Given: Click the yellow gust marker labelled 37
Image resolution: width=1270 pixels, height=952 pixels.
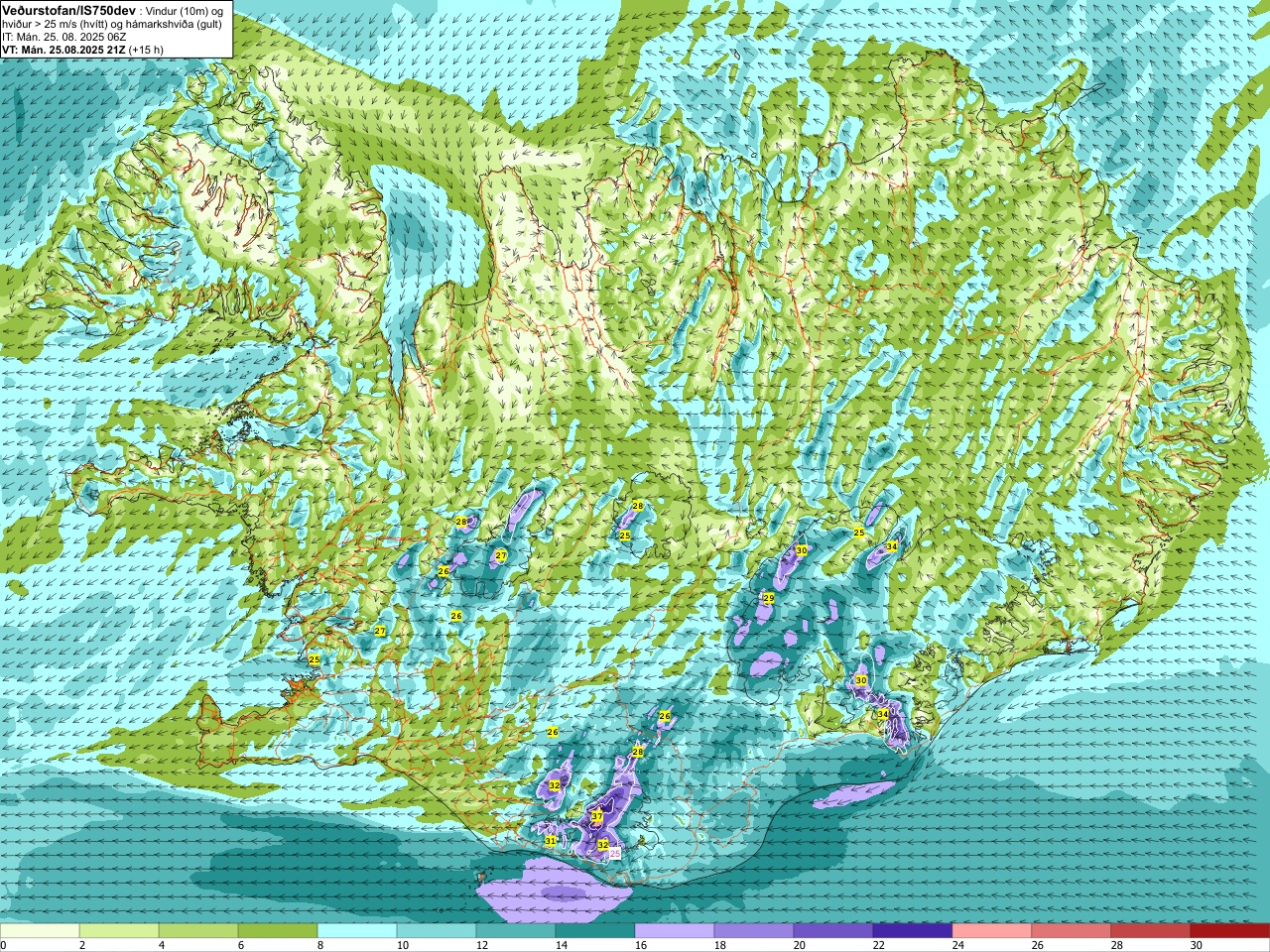Looking at the screenshot, I should pos(597,817).
